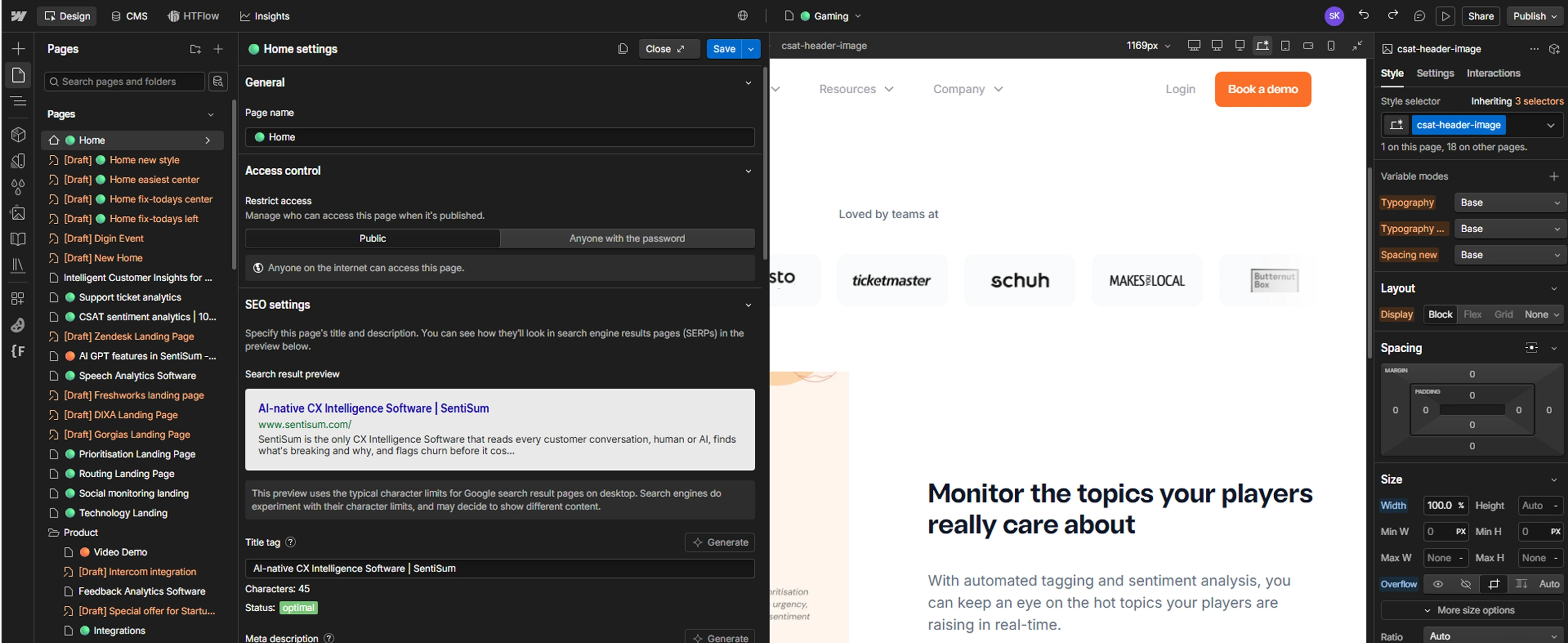Open the Ratio Auto dropdown
The image size is (1568, 643).
coord(1493,636)
